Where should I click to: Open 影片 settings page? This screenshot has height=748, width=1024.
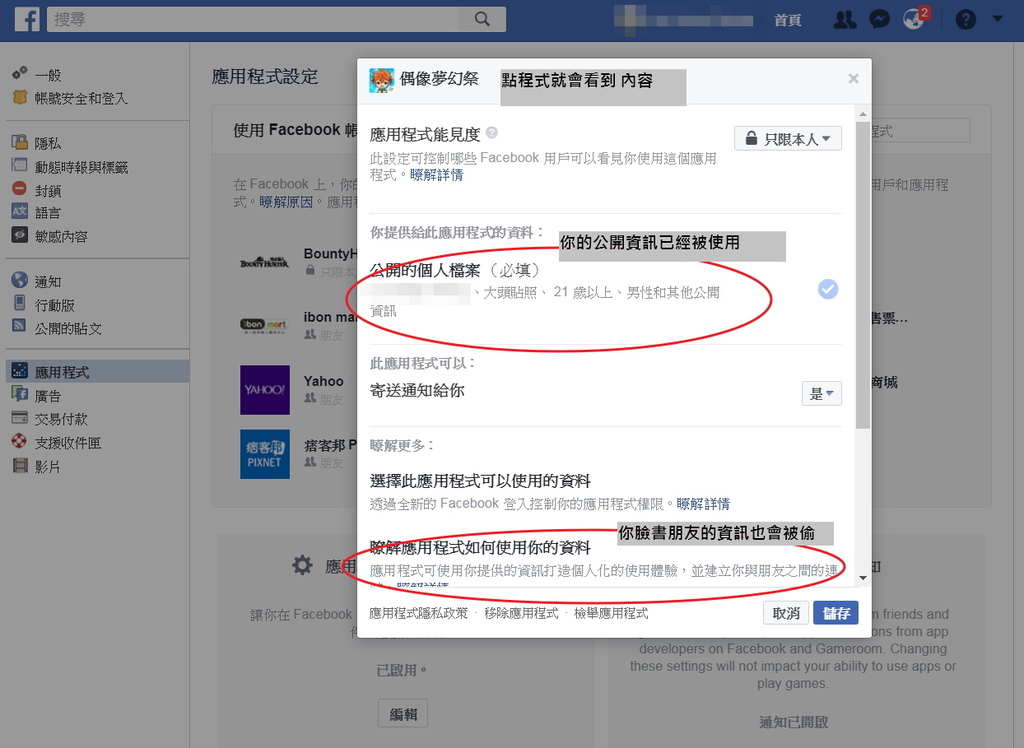pyautogui.click(x=47, y=467)
